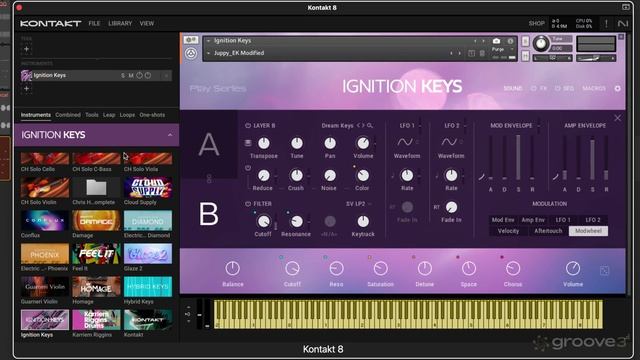Open the Ignition Keys instrument dropdown arrow
The width and height of the screenshot is (640, 360).
209,41
